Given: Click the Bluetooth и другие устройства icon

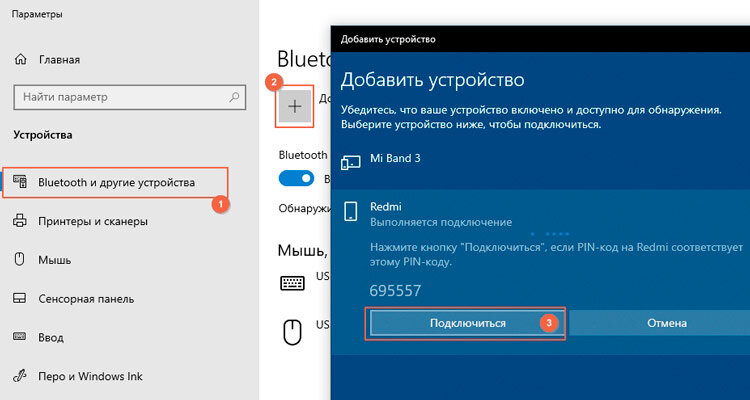Looking at the screenshot, I should (x=20, y=182).
